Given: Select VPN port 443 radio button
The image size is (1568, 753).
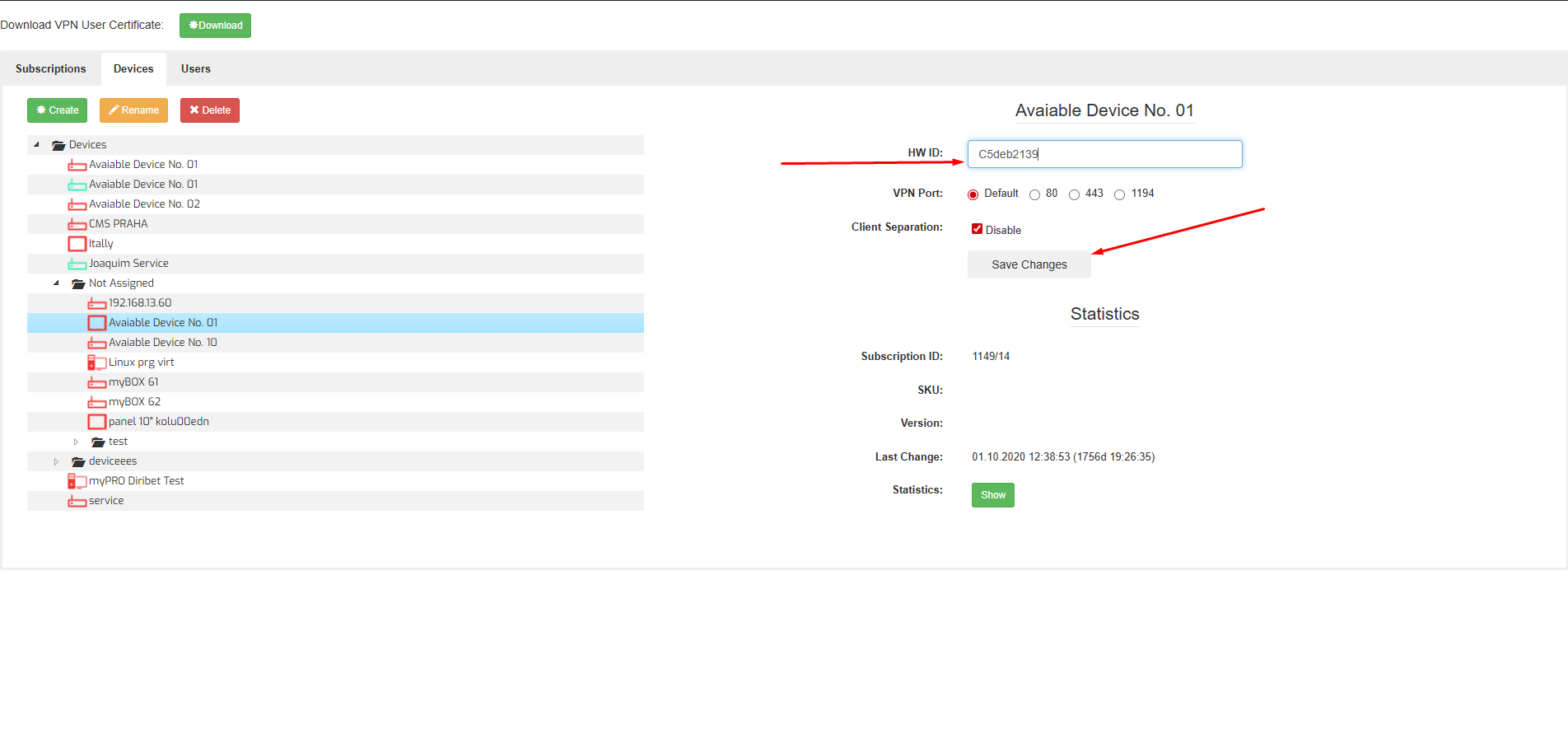Looking at the screenshot, I should tap(1074, 195).
